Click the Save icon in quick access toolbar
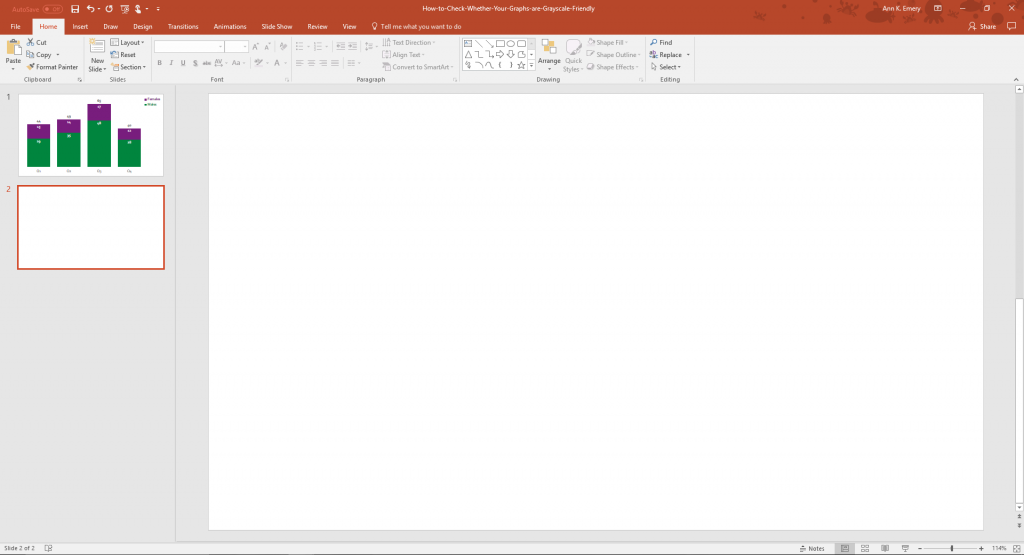 click(75, 8)
